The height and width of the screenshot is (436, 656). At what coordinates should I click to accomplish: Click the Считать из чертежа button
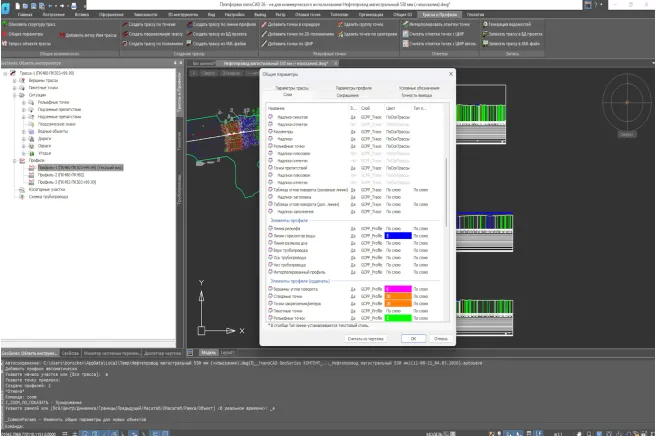pos(363,338)
